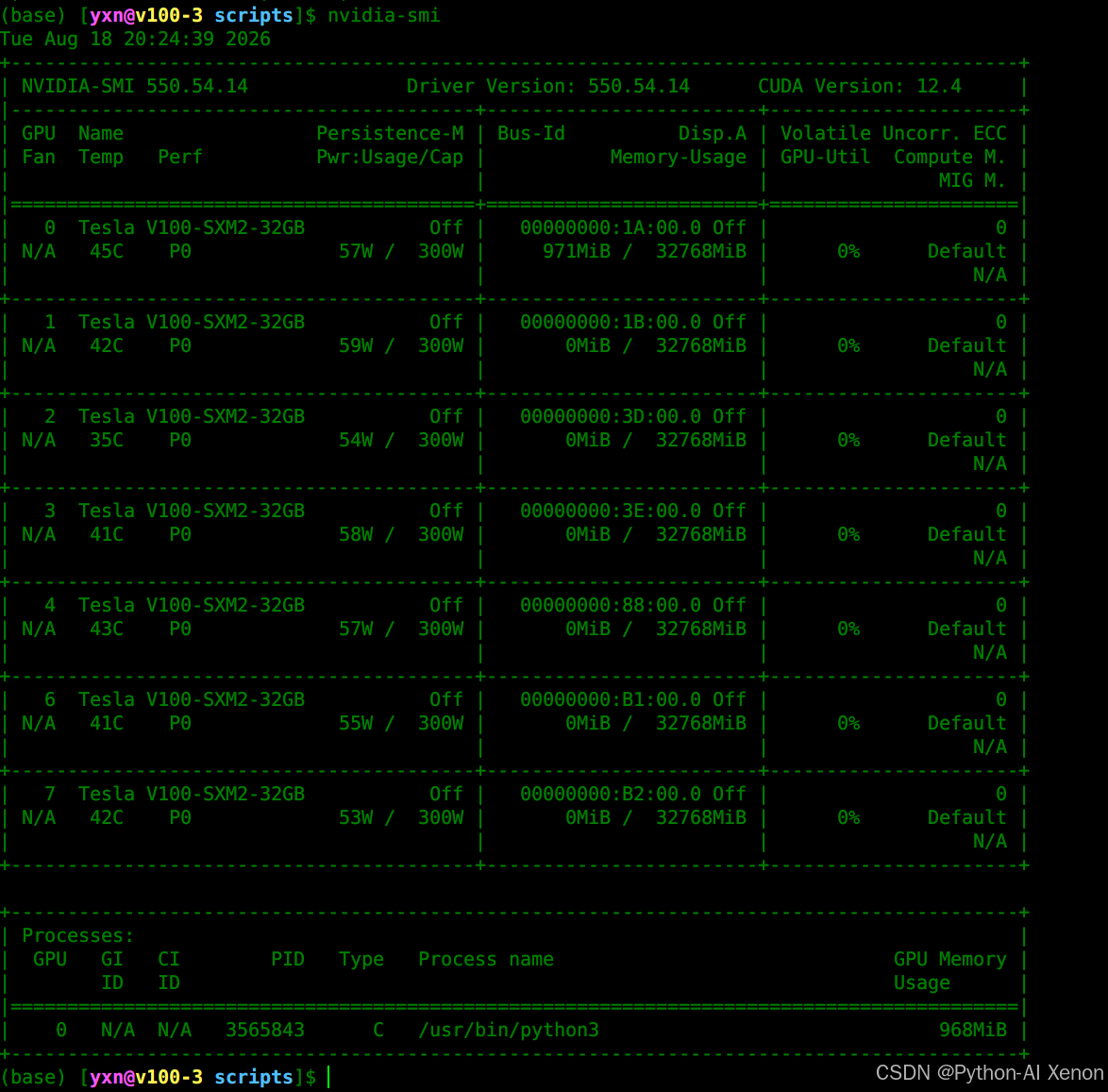Viewport: 1108px width, 1092px height.
Task: Click memory usage 971MiB value
Action: 577,252
